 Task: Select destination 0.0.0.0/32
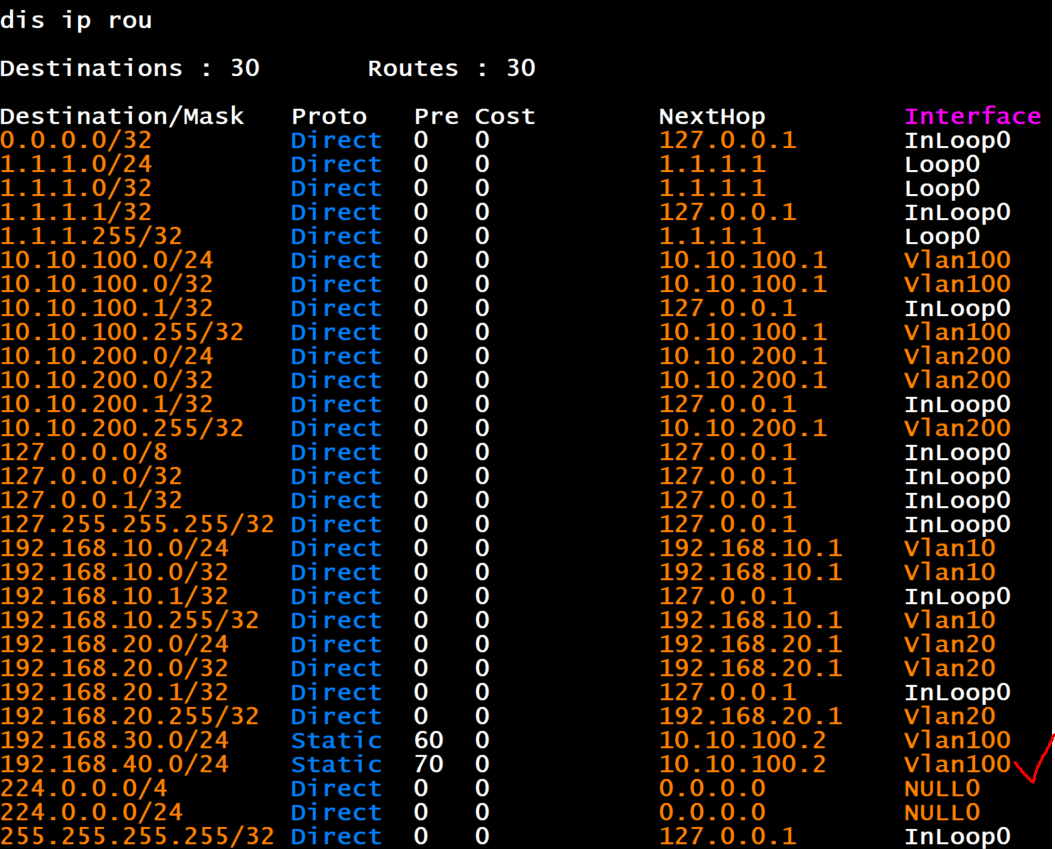(x=76, y=140)
